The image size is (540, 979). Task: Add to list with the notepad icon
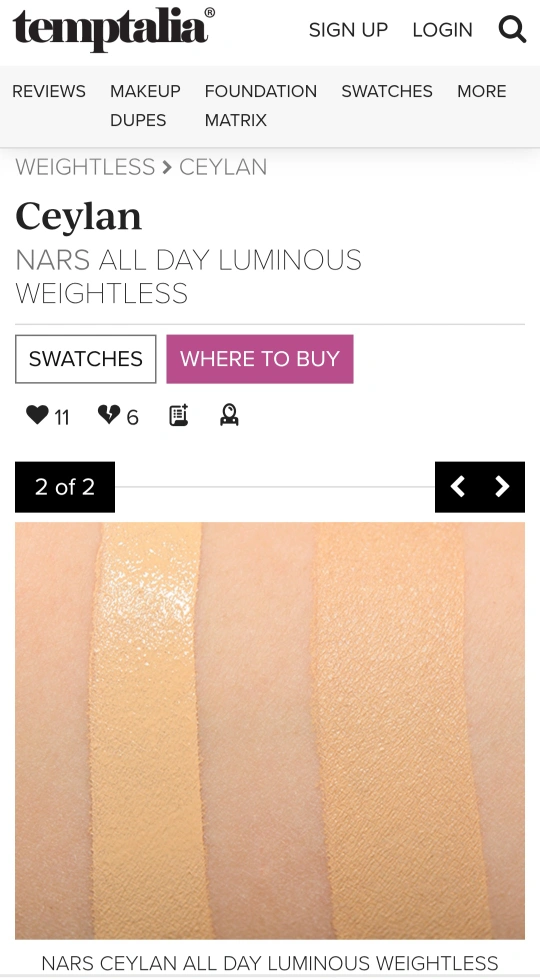(x=179, y=415)
